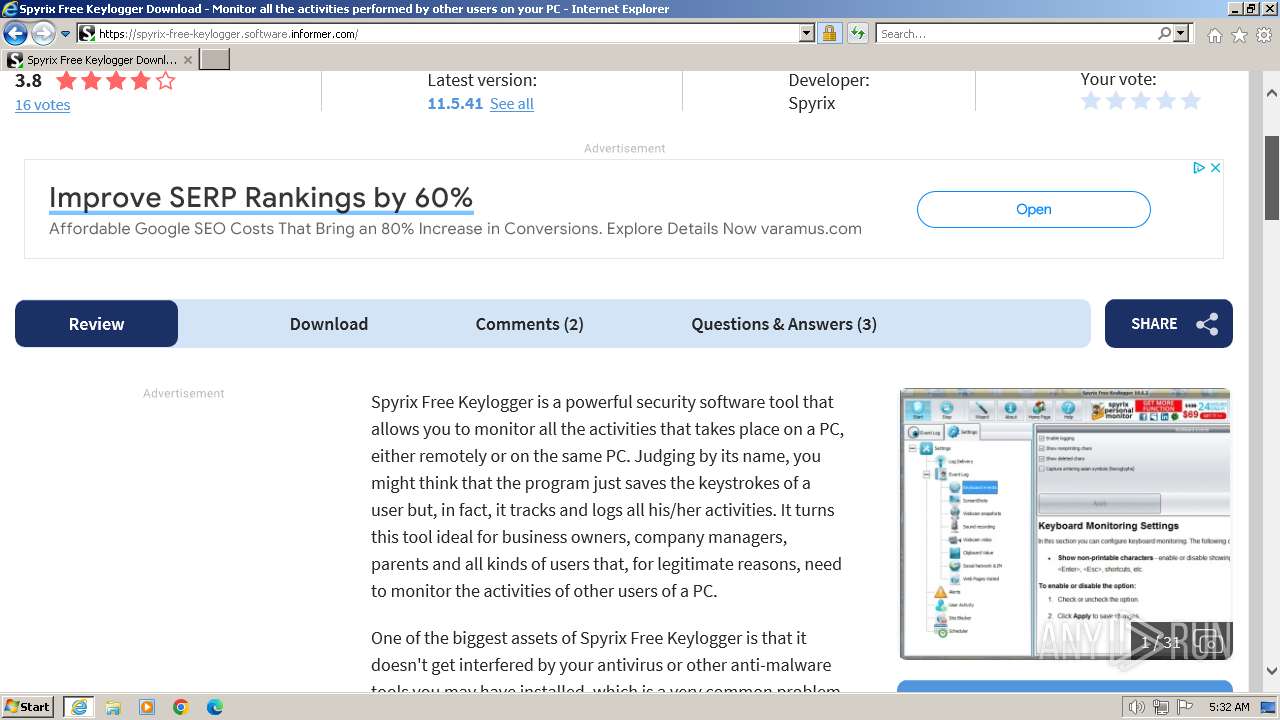Viewport: 1280px width, 720px height.
Task: Launch Microsoft Edge from the taskbar
Action: point(215,707)
